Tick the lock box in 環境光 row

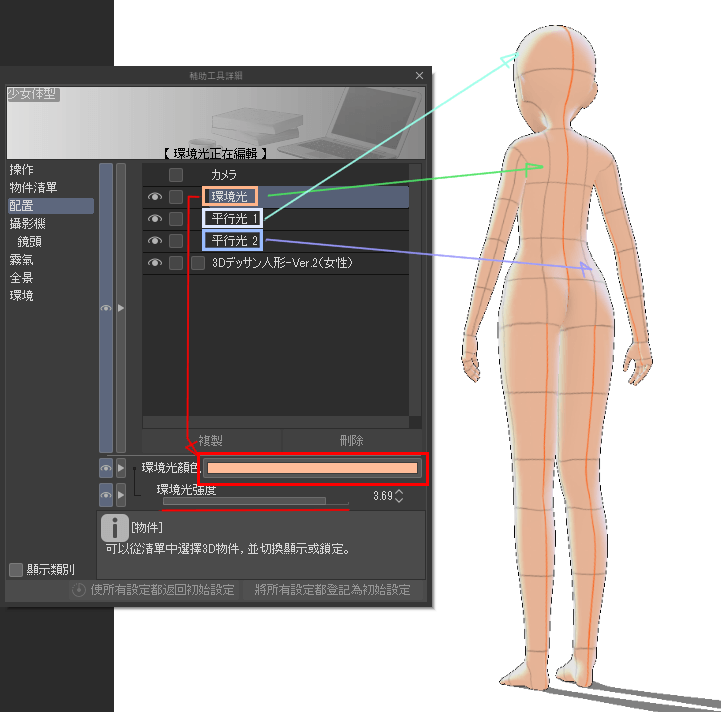click(x=176, y=197)
